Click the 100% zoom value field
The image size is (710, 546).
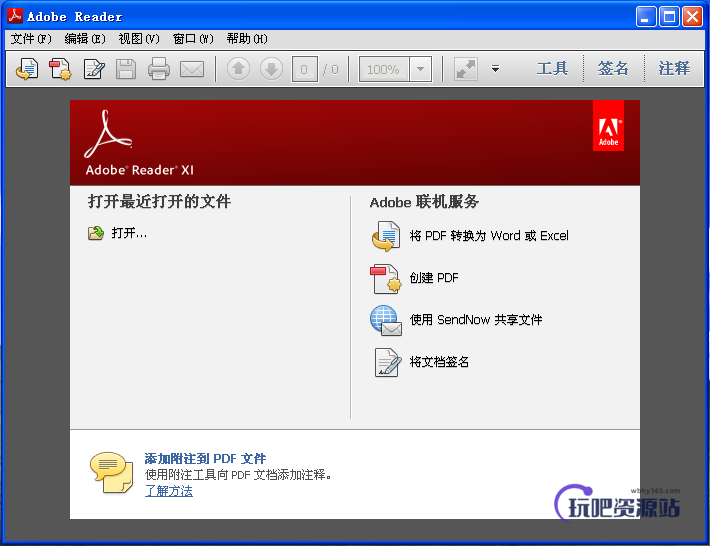pos(384,69)
